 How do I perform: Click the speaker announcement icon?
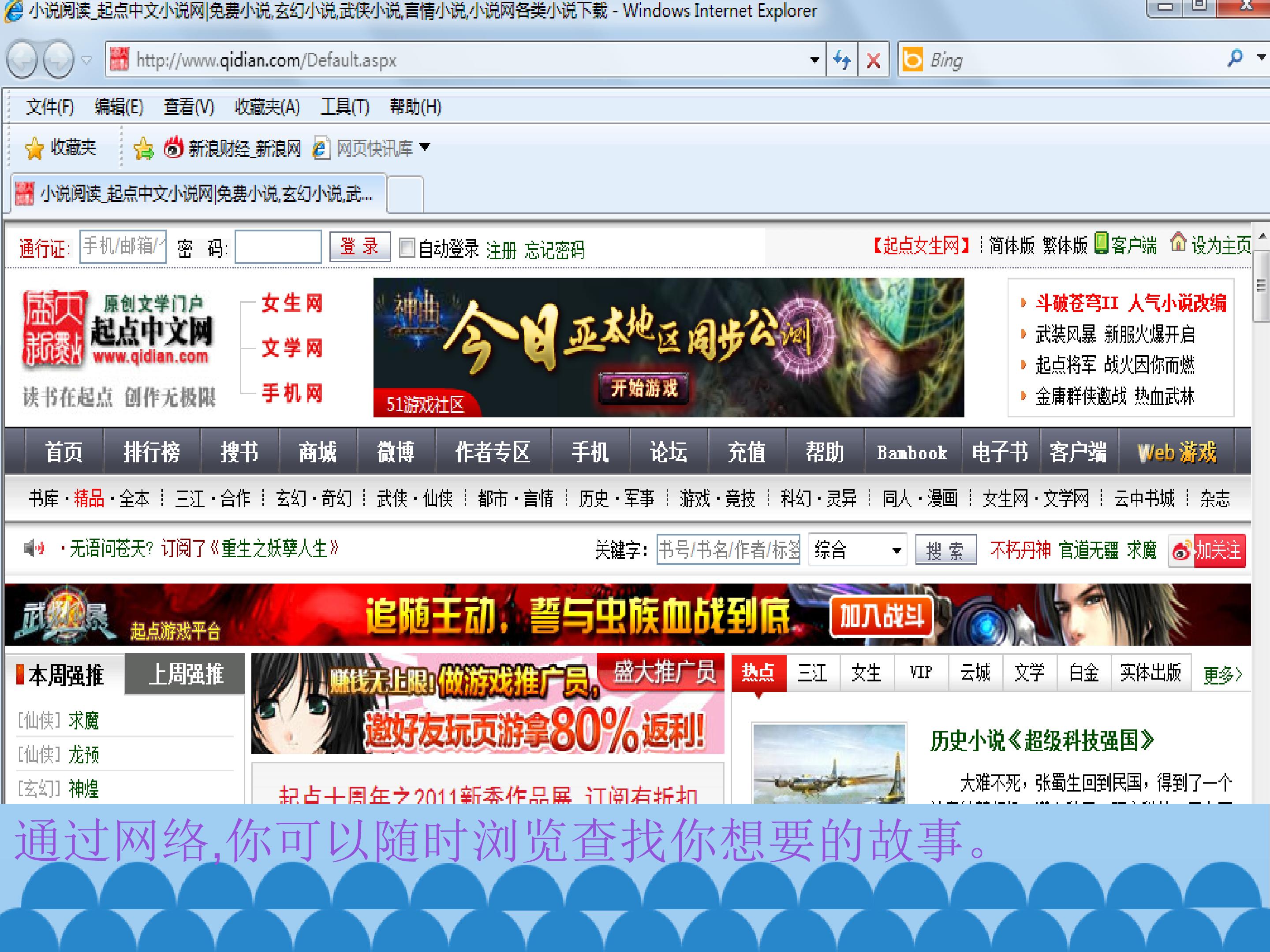pos(34,548)
